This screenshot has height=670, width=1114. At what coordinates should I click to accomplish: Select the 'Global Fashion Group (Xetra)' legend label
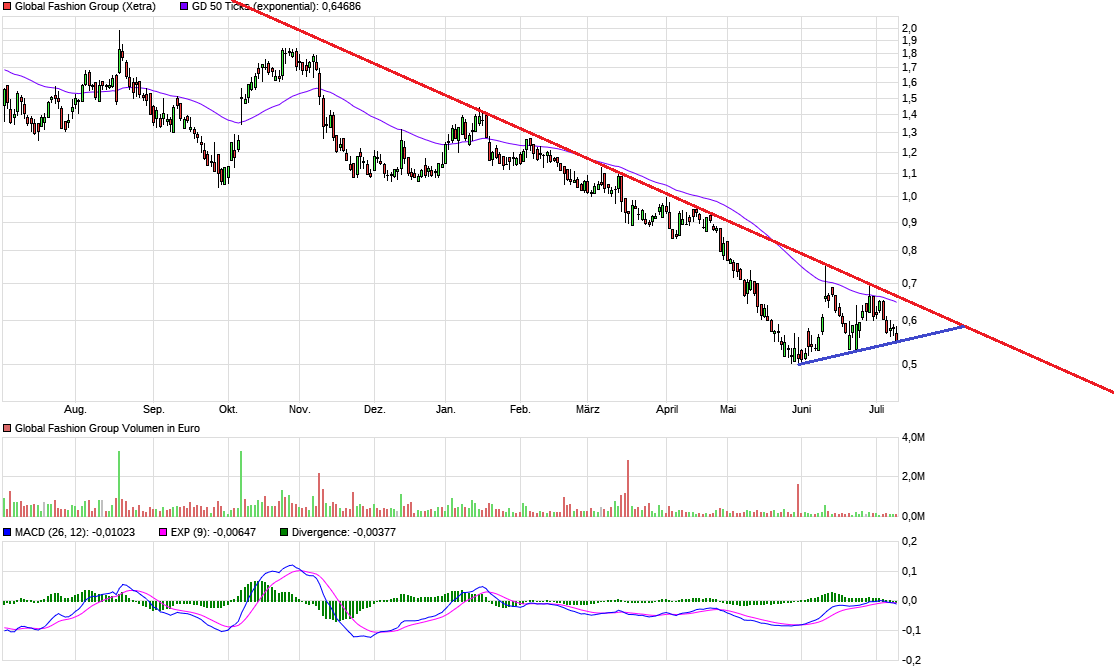(x=85, y=6)
